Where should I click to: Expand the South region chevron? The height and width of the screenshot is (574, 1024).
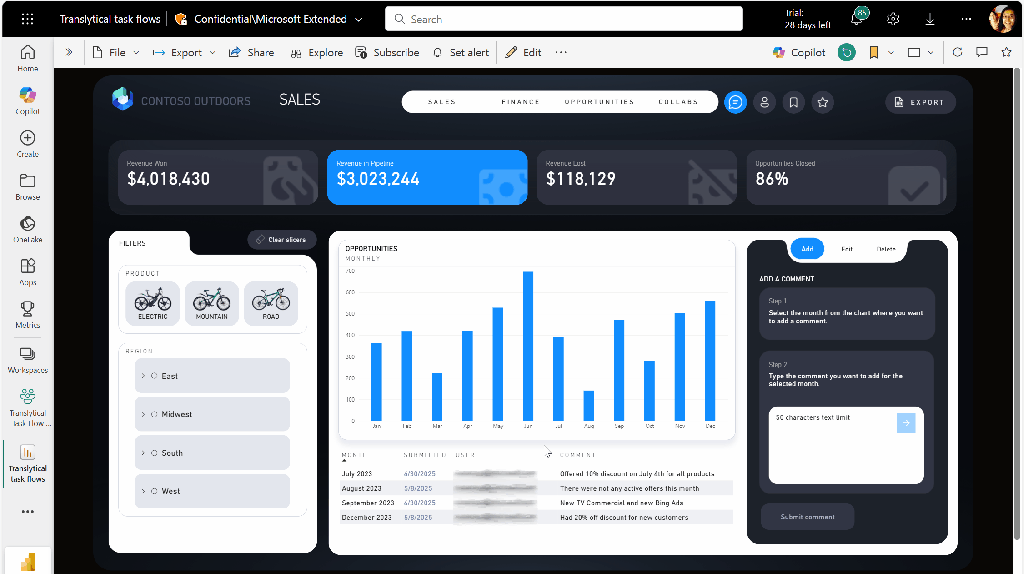click(143, 453)
